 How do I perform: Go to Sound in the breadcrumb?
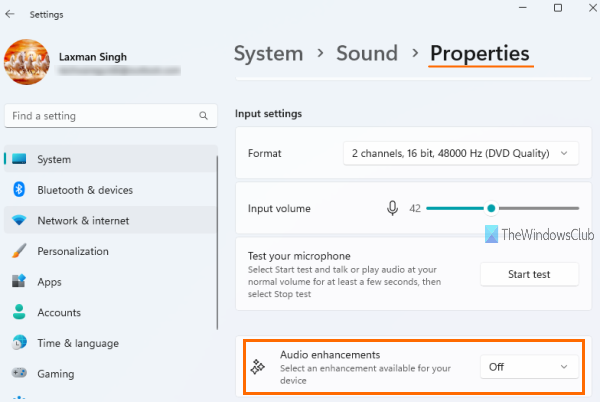366,54
